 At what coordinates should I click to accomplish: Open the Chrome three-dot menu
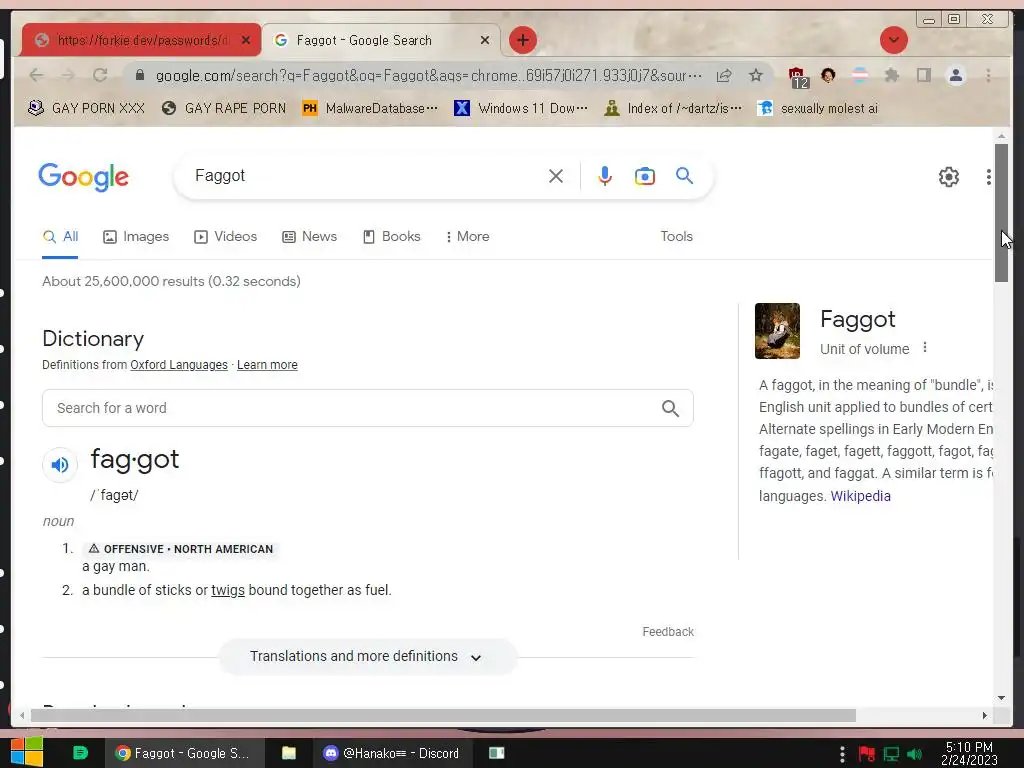pyautogui.click(x=988, y=75)
